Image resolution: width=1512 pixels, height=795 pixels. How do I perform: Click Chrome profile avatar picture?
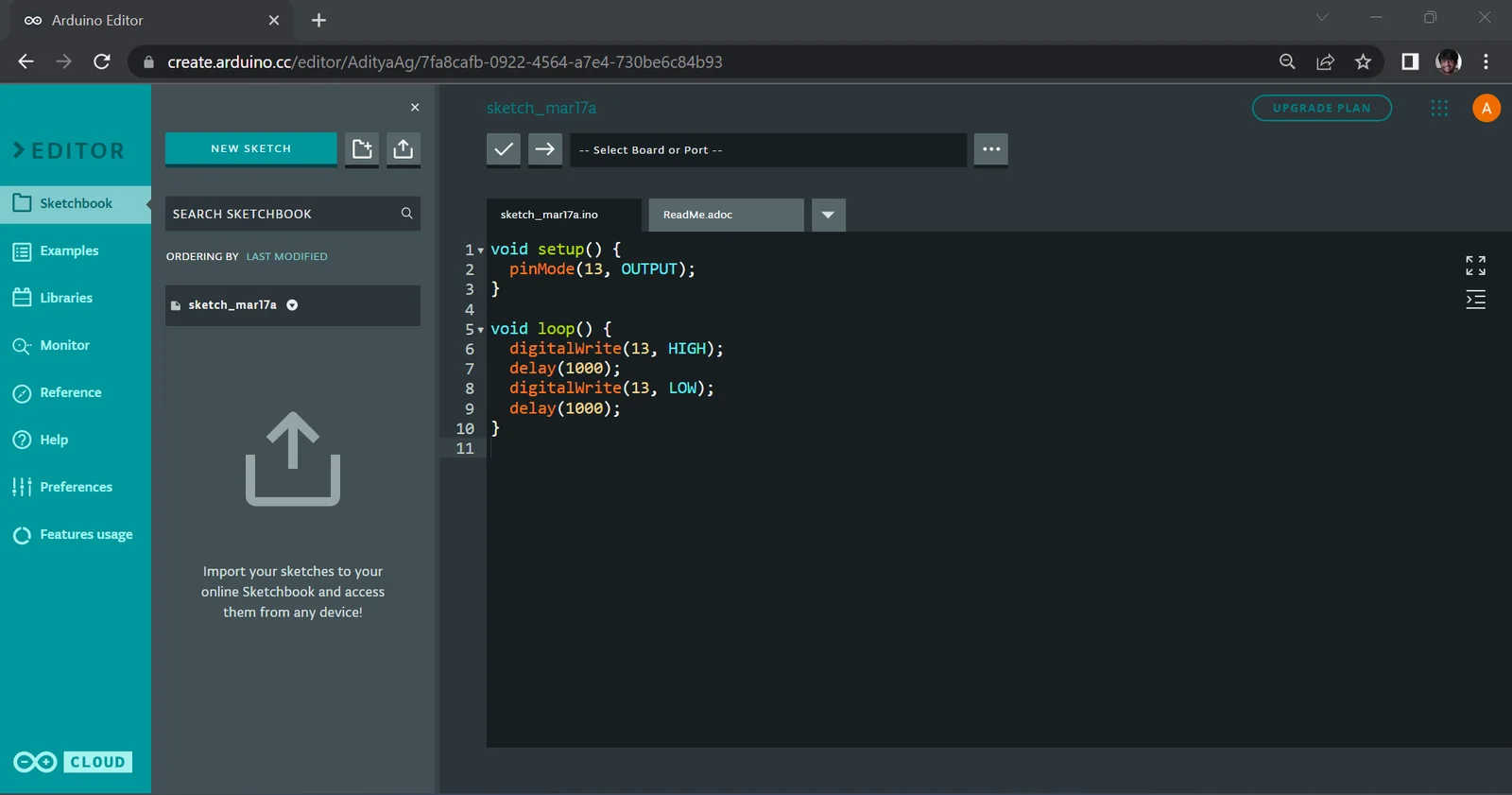pyautogui.click(x=1448, y=61)
